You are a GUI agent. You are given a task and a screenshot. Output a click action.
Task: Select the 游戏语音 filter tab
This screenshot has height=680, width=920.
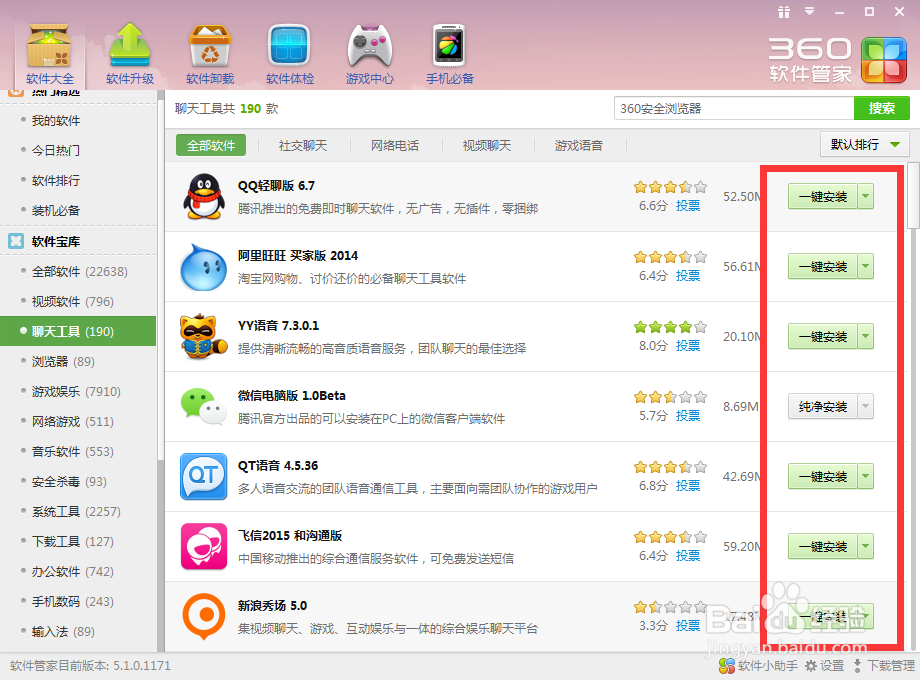click(x=579, y=146)
